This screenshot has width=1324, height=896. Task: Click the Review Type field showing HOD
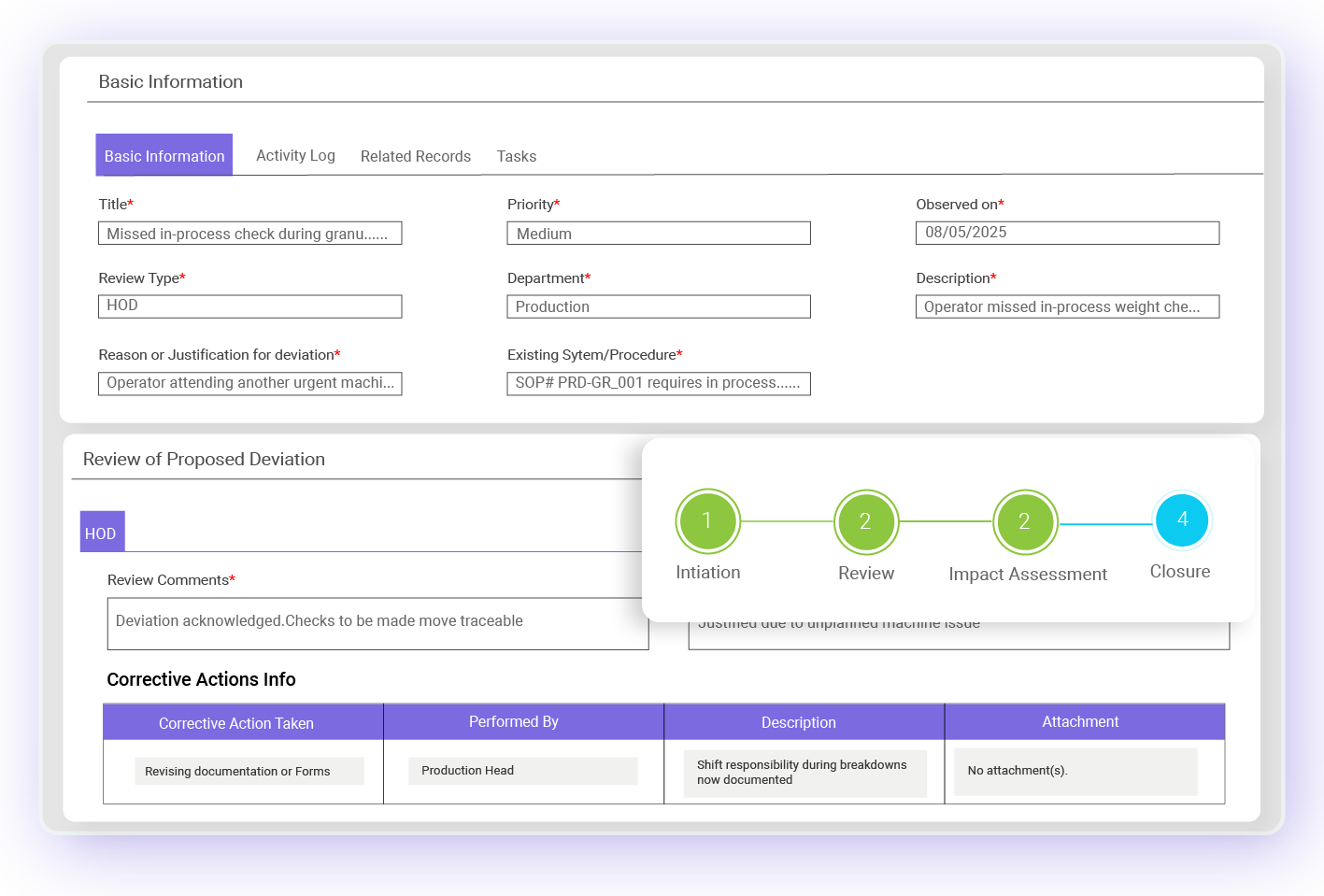point(250,306)
